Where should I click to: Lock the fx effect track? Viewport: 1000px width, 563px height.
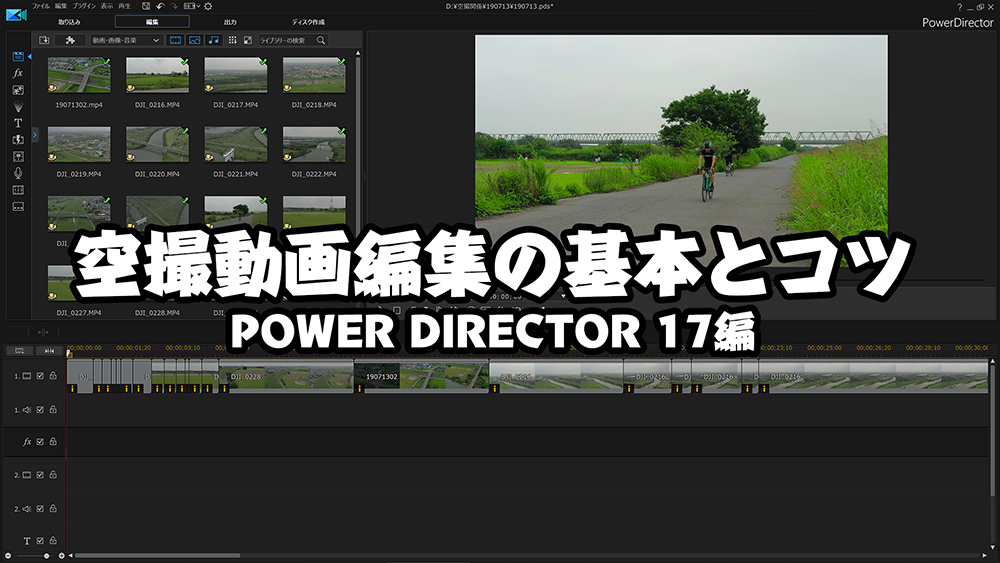click(x=53, y=441)
